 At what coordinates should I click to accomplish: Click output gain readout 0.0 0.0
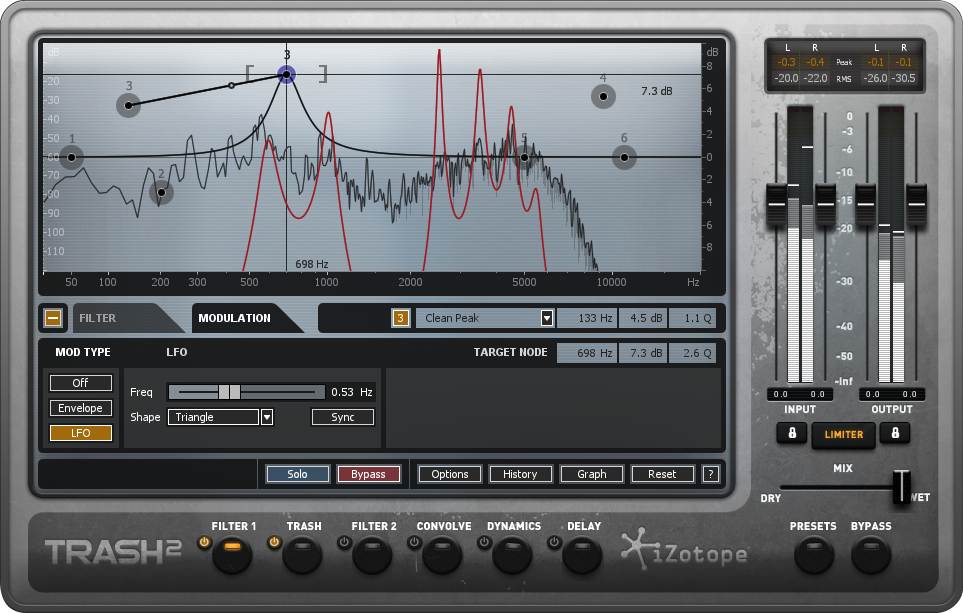(891, 394)
